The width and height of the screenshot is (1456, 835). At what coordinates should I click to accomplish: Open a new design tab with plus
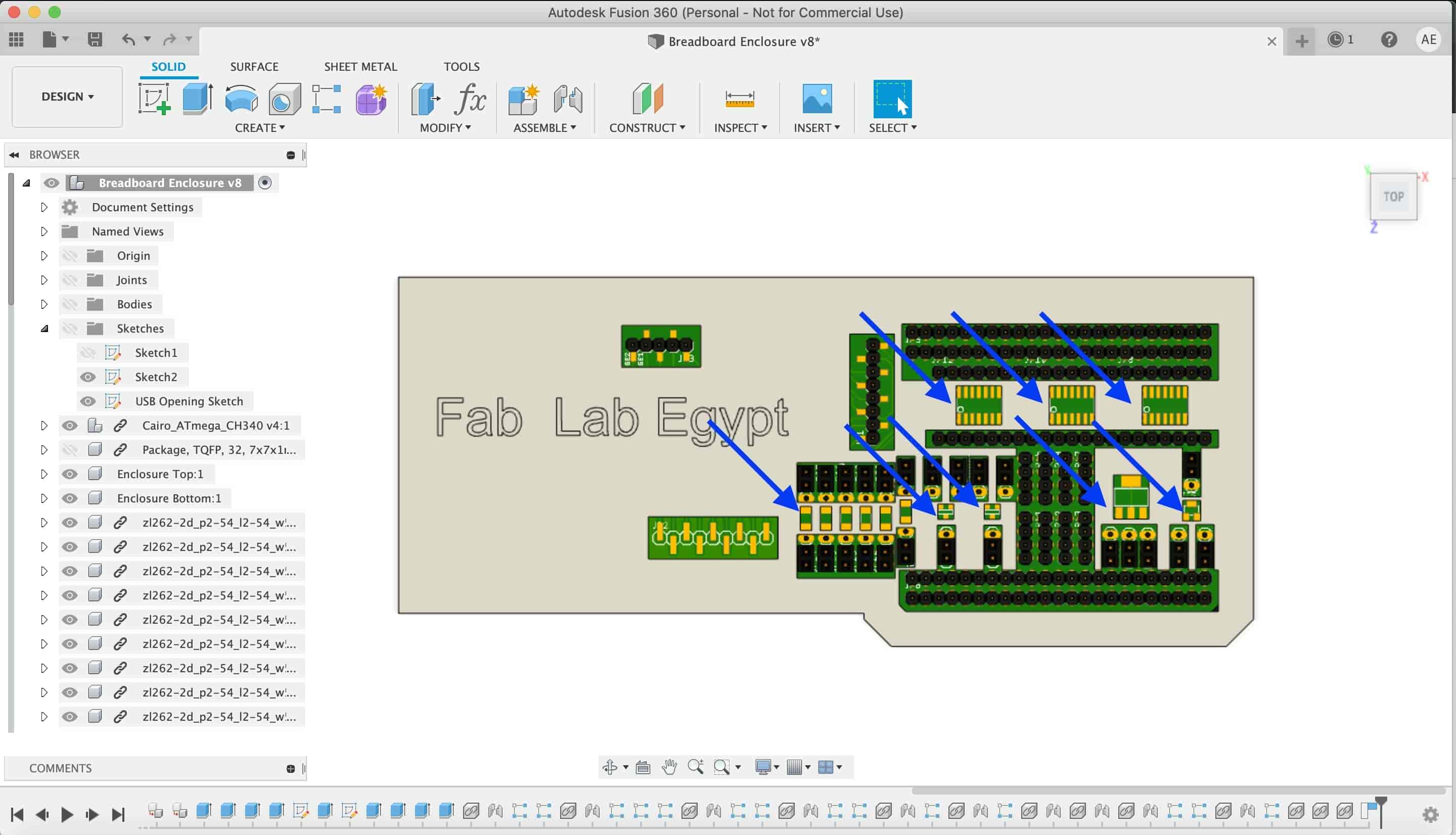click(x=1301, y=41)
